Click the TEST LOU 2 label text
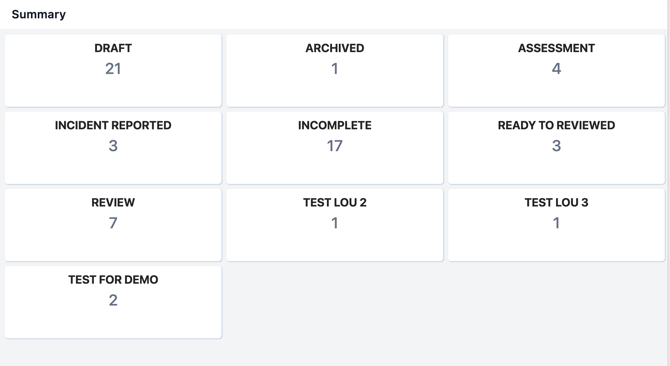This screenshot has width=670, height=366. coord(335,202)
